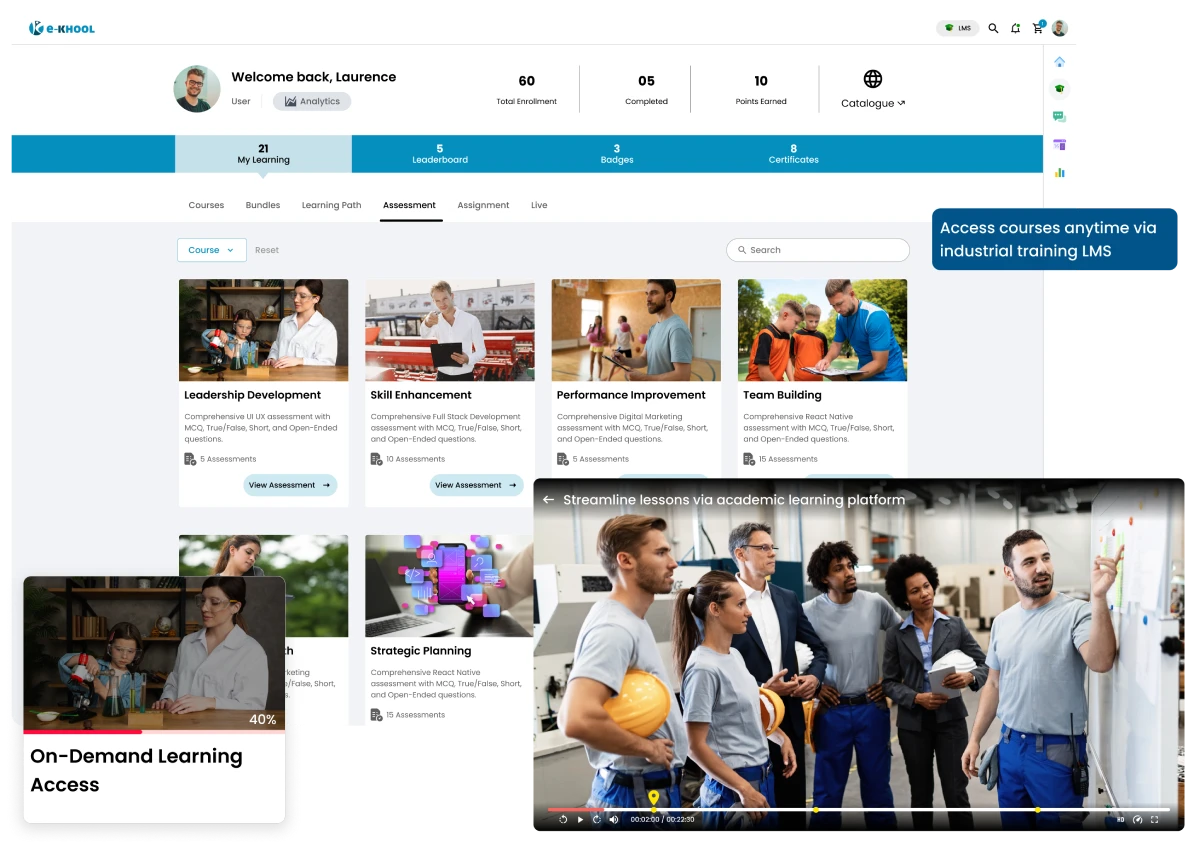This screenshot has height=847, width=1200.
Task: Open the Analytics dropdown next to User
Action: (312, 101)
